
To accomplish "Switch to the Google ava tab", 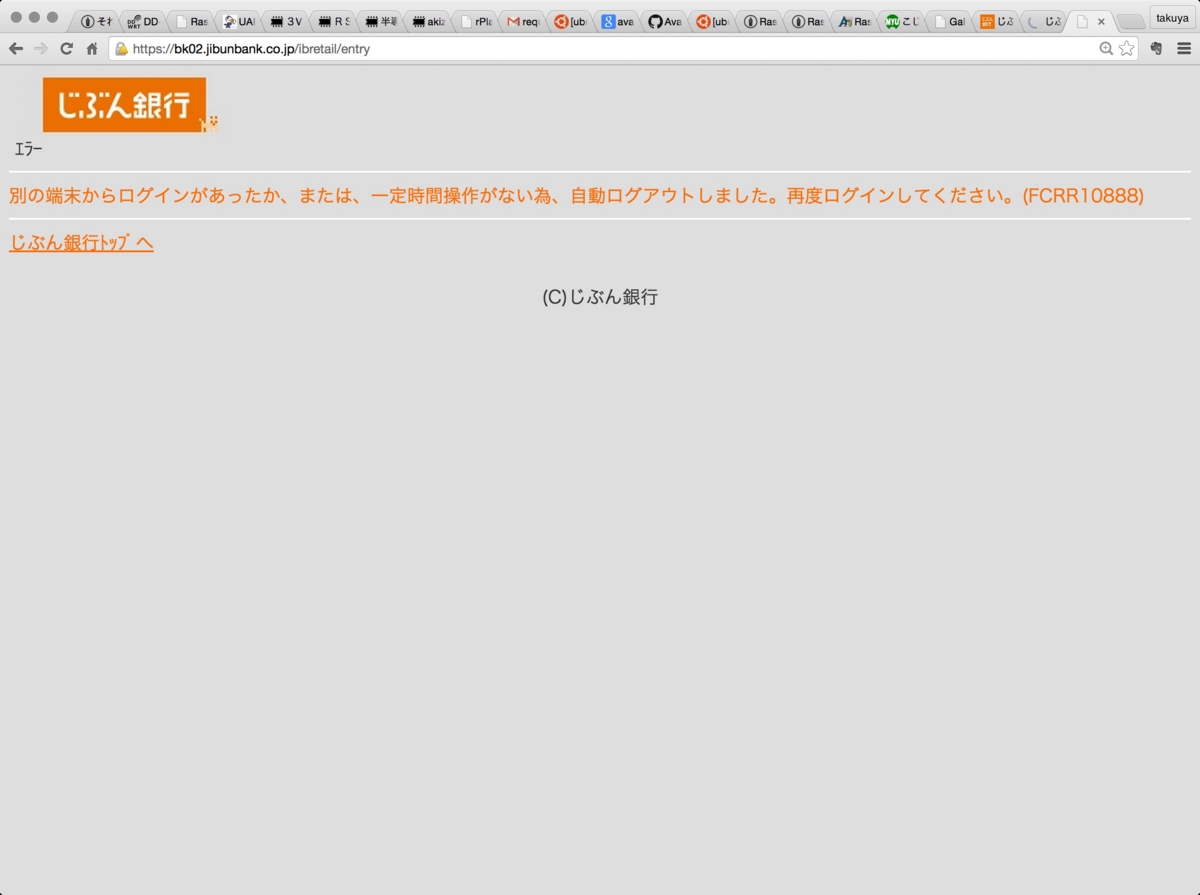I will click(x=619, y=21).
